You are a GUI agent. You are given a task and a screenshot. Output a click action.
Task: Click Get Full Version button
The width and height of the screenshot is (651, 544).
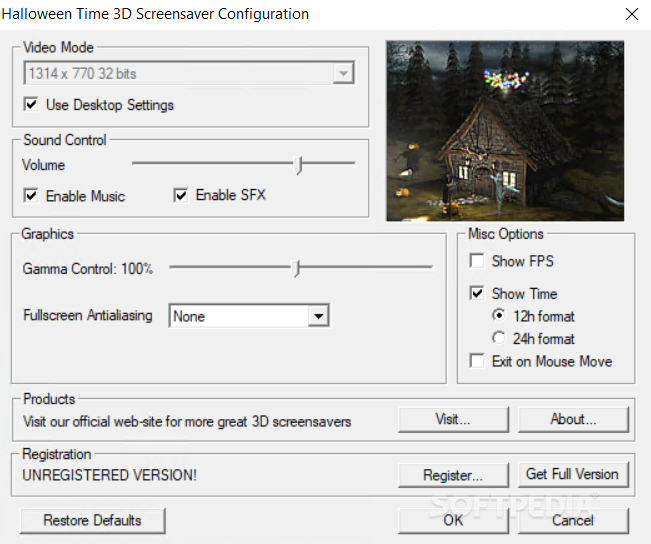[573, 475]
